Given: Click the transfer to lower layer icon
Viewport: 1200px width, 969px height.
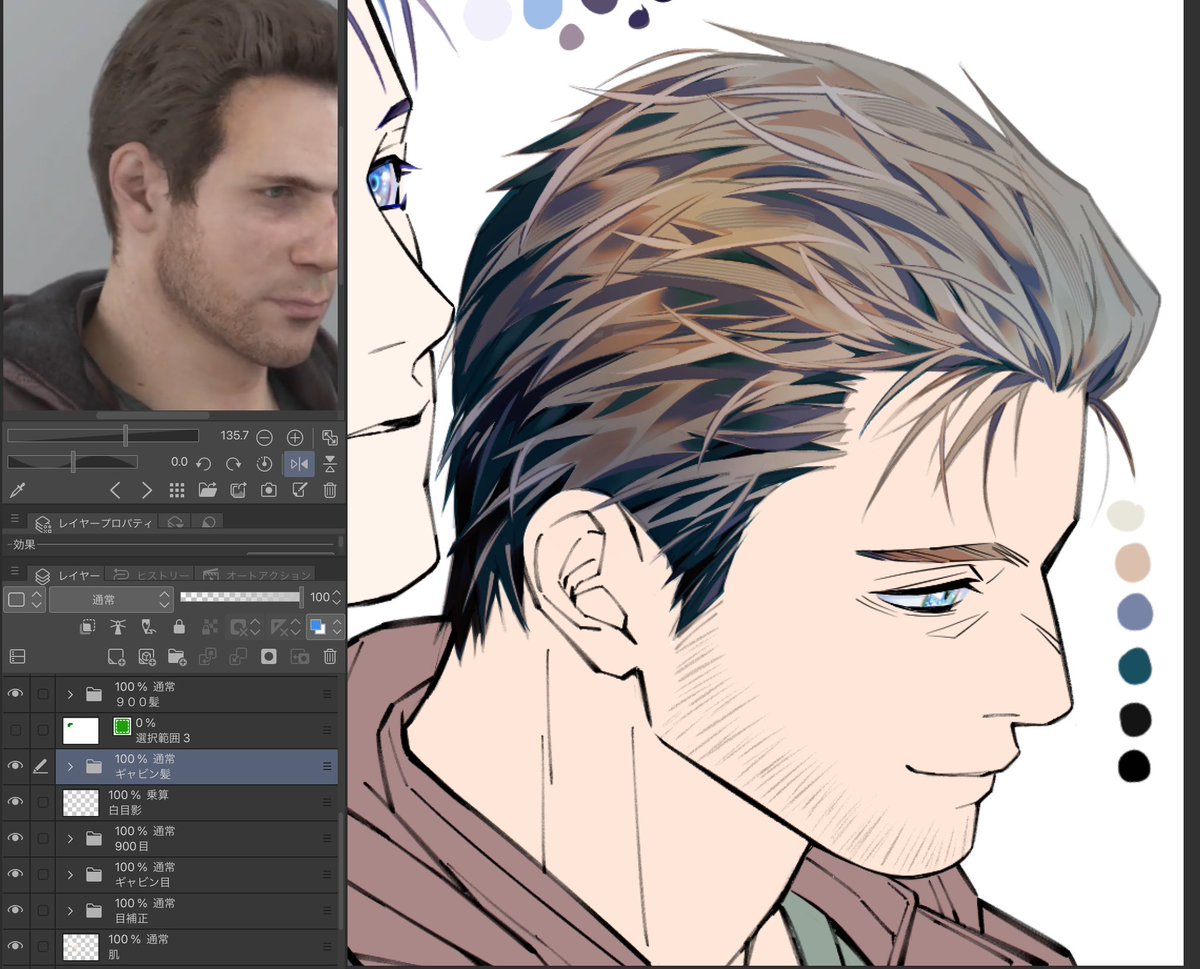Looking at the screenshot, I should (208, 657).
